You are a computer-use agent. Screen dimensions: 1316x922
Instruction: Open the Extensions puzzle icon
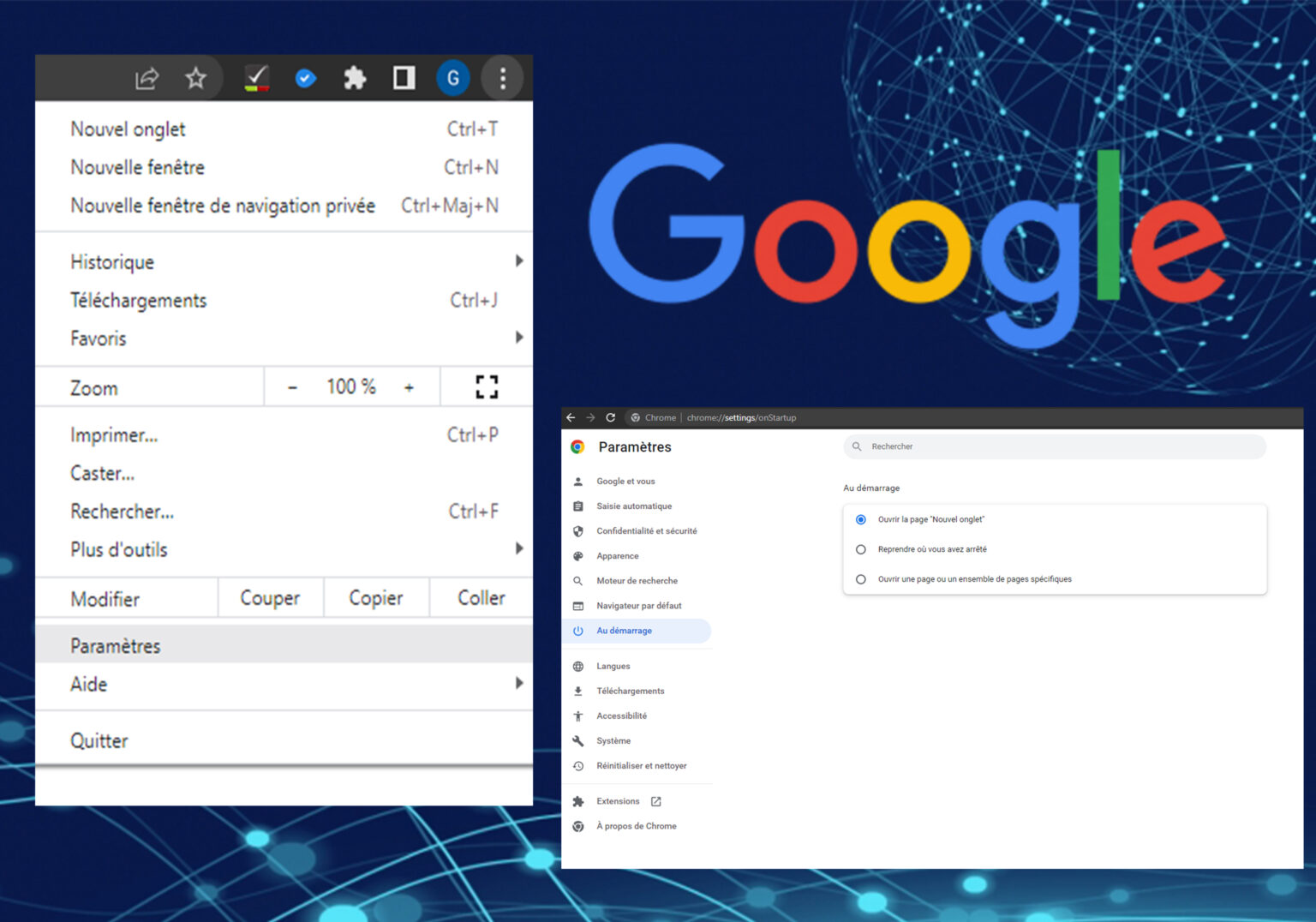click(x=355, y=79)
